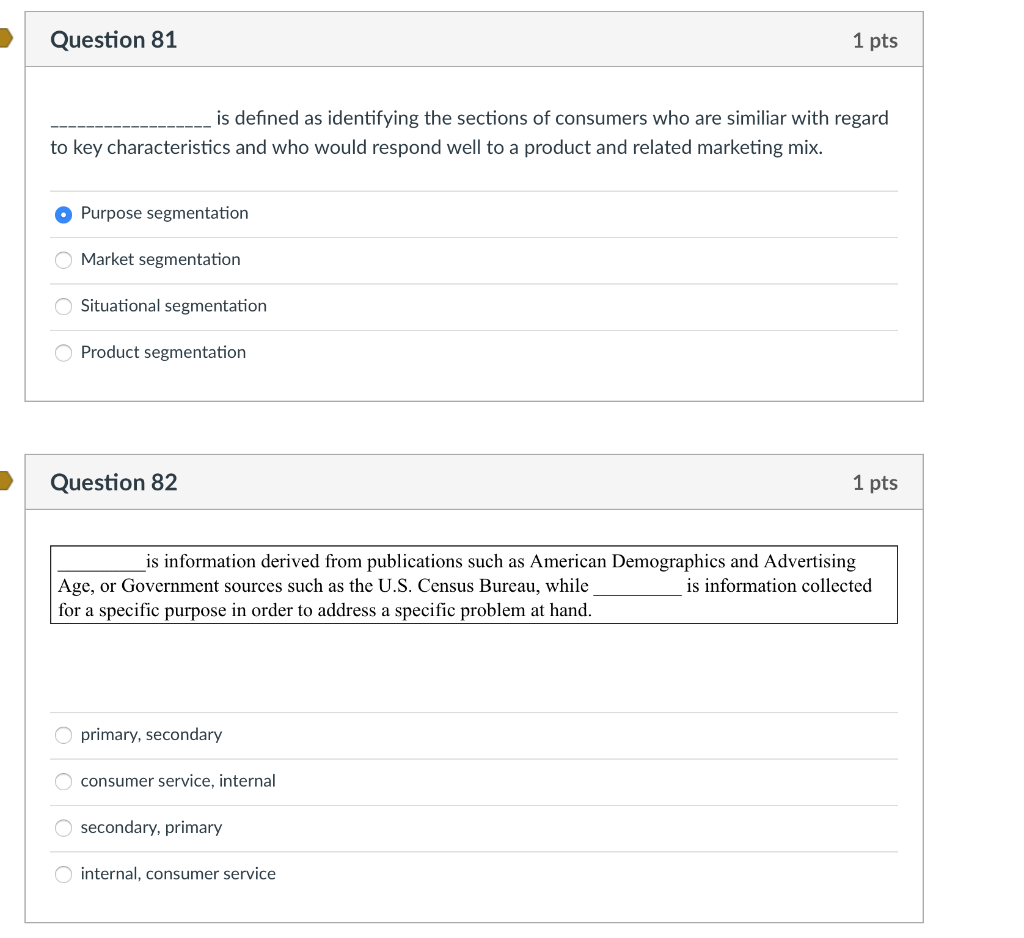Click the Question 81 header title
This screenshot has height=938, width=1024.
click(x=113, y=40)
